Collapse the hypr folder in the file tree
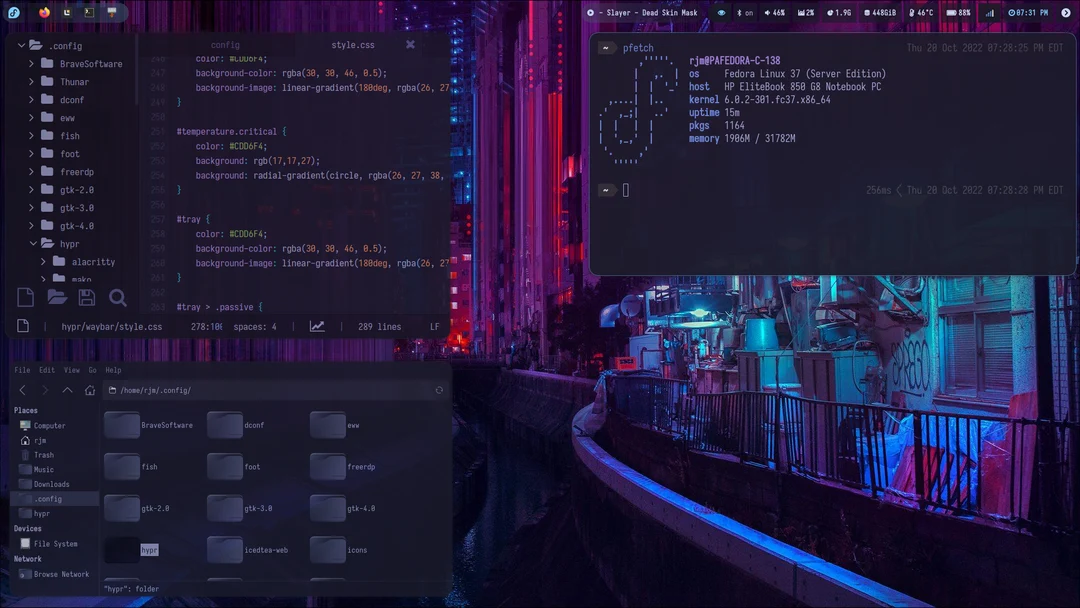The image size is (1080, 608). (x=31, y=243)
